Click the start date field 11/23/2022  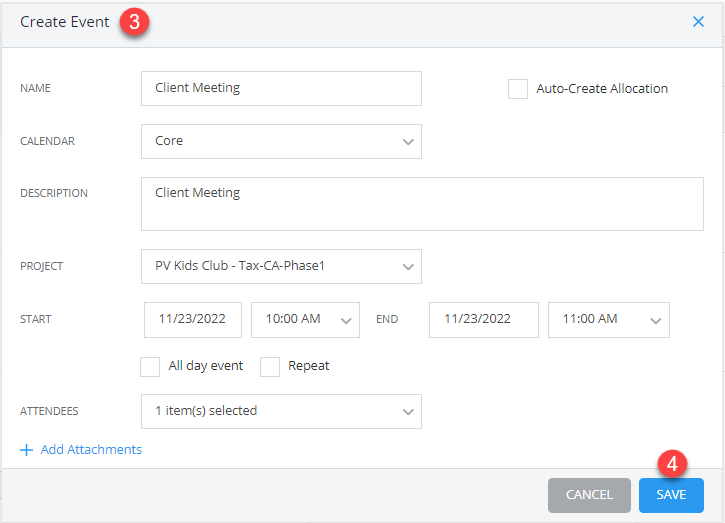click(x=193, y=320)
